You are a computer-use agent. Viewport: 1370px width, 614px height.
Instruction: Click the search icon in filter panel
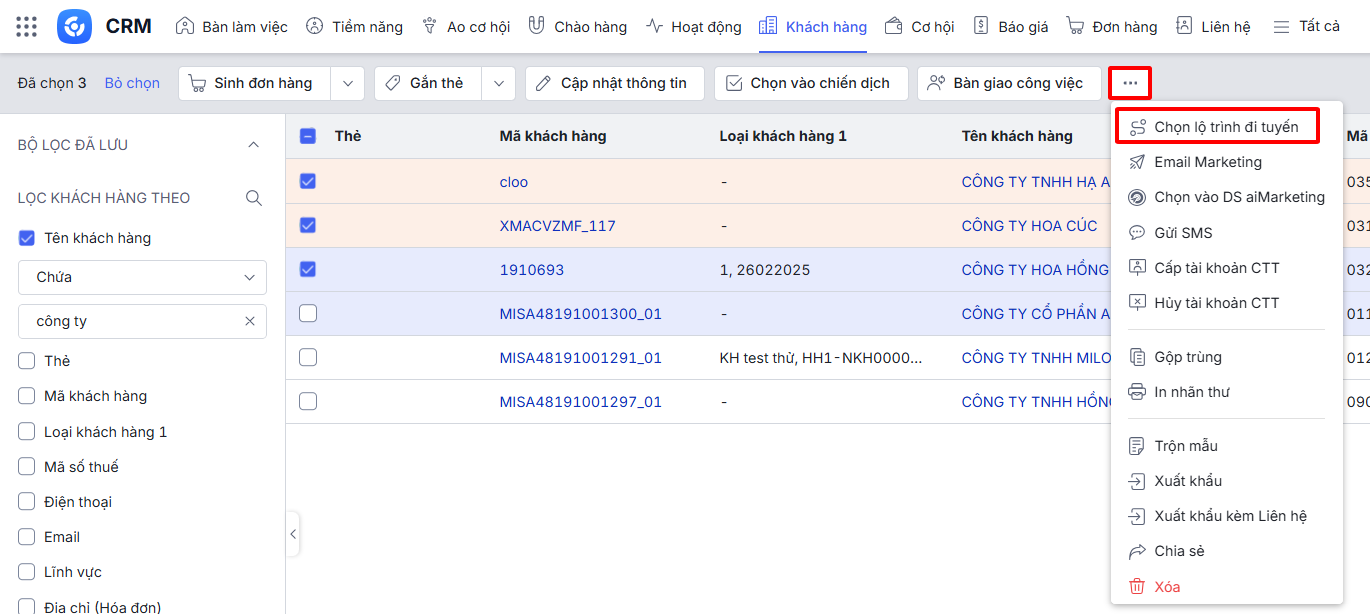(254, 198)
